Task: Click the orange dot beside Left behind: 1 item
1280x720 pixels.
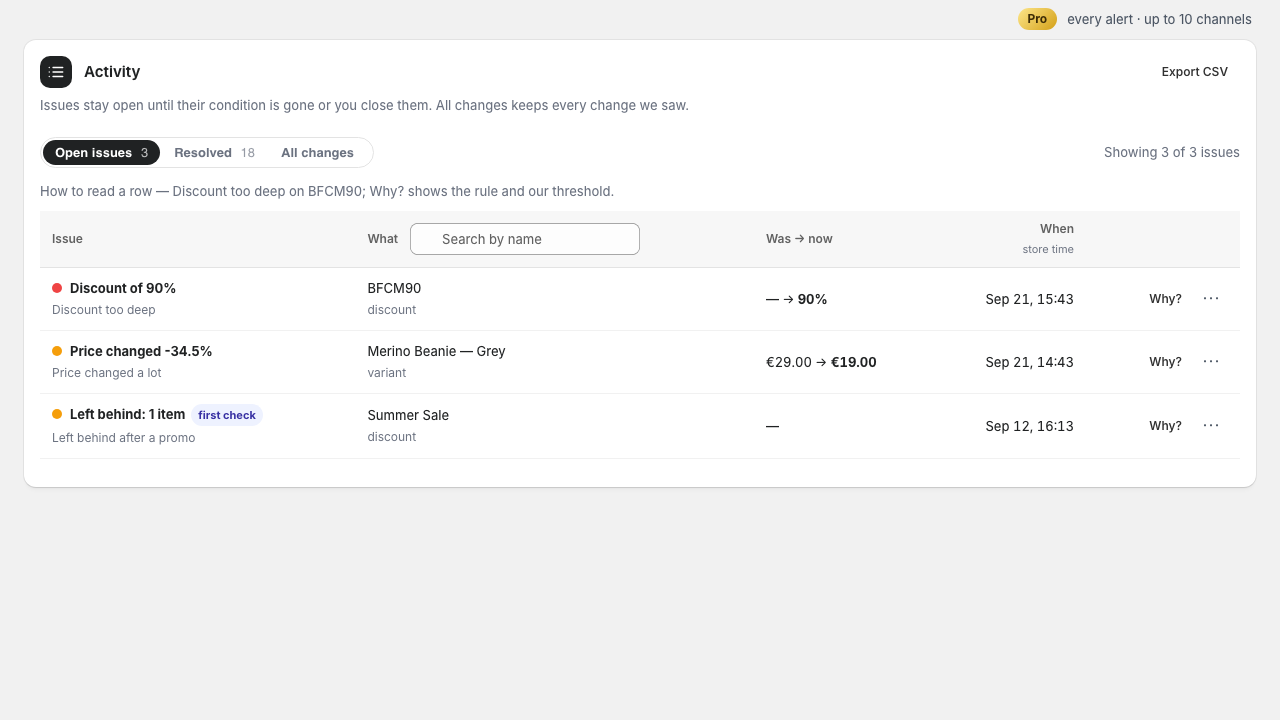Action: point(57,414)
